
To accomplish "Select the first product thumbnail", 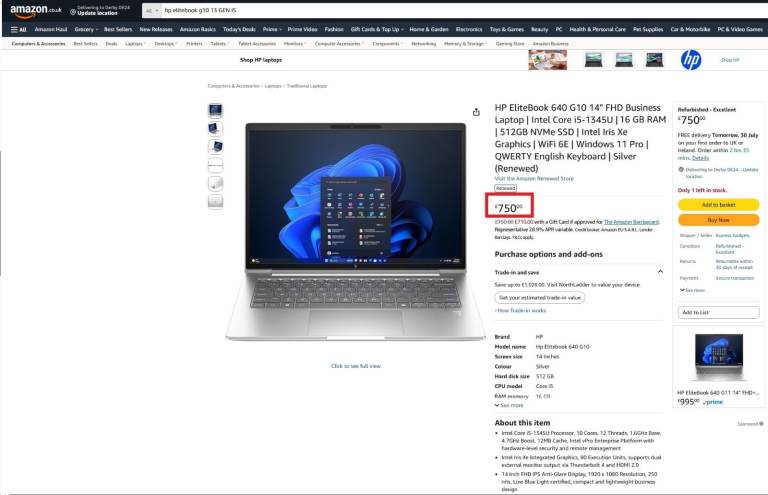I will click(x=216, y=111).
